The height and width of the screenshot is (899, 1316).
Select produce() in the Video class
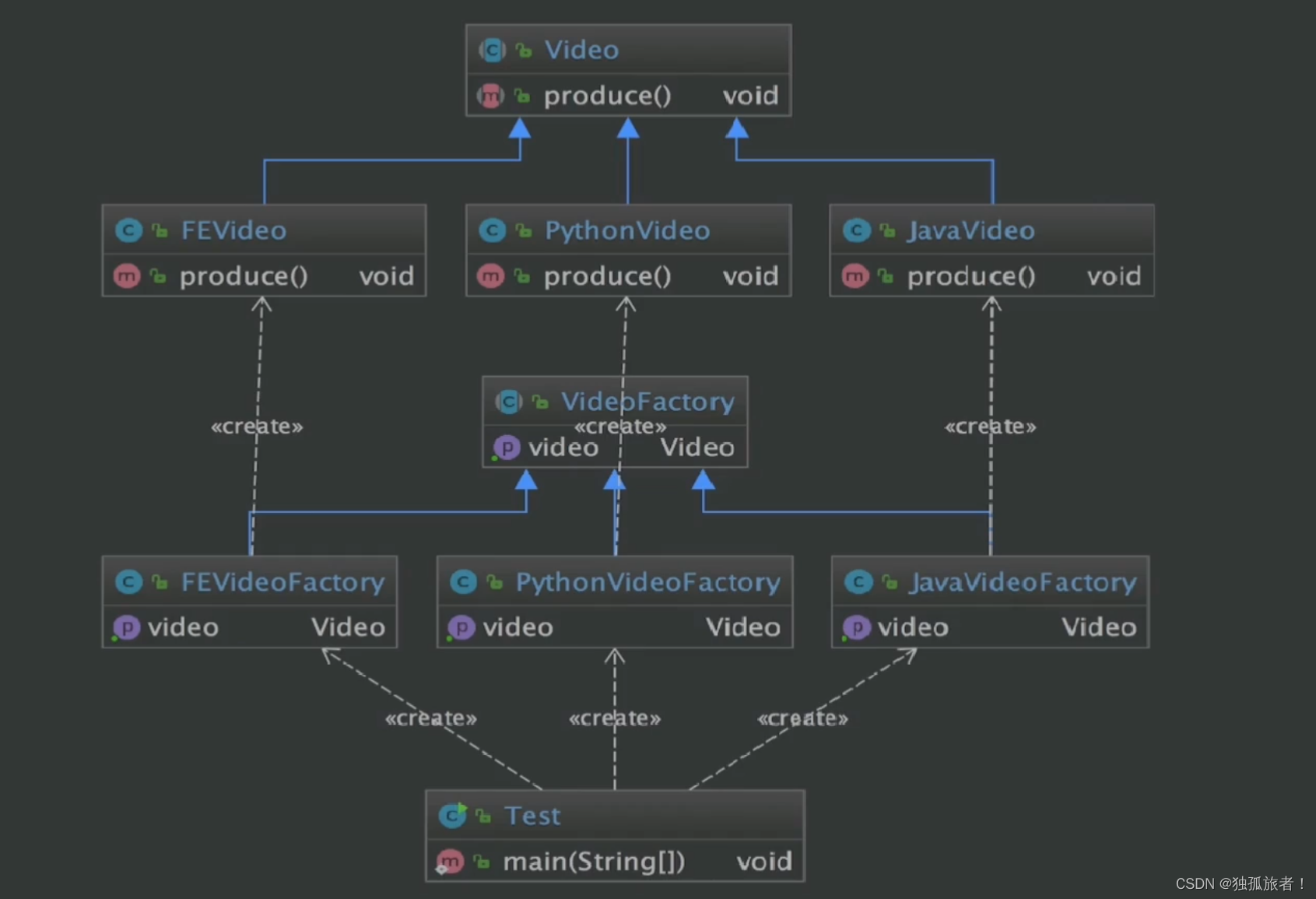point(607,96)
